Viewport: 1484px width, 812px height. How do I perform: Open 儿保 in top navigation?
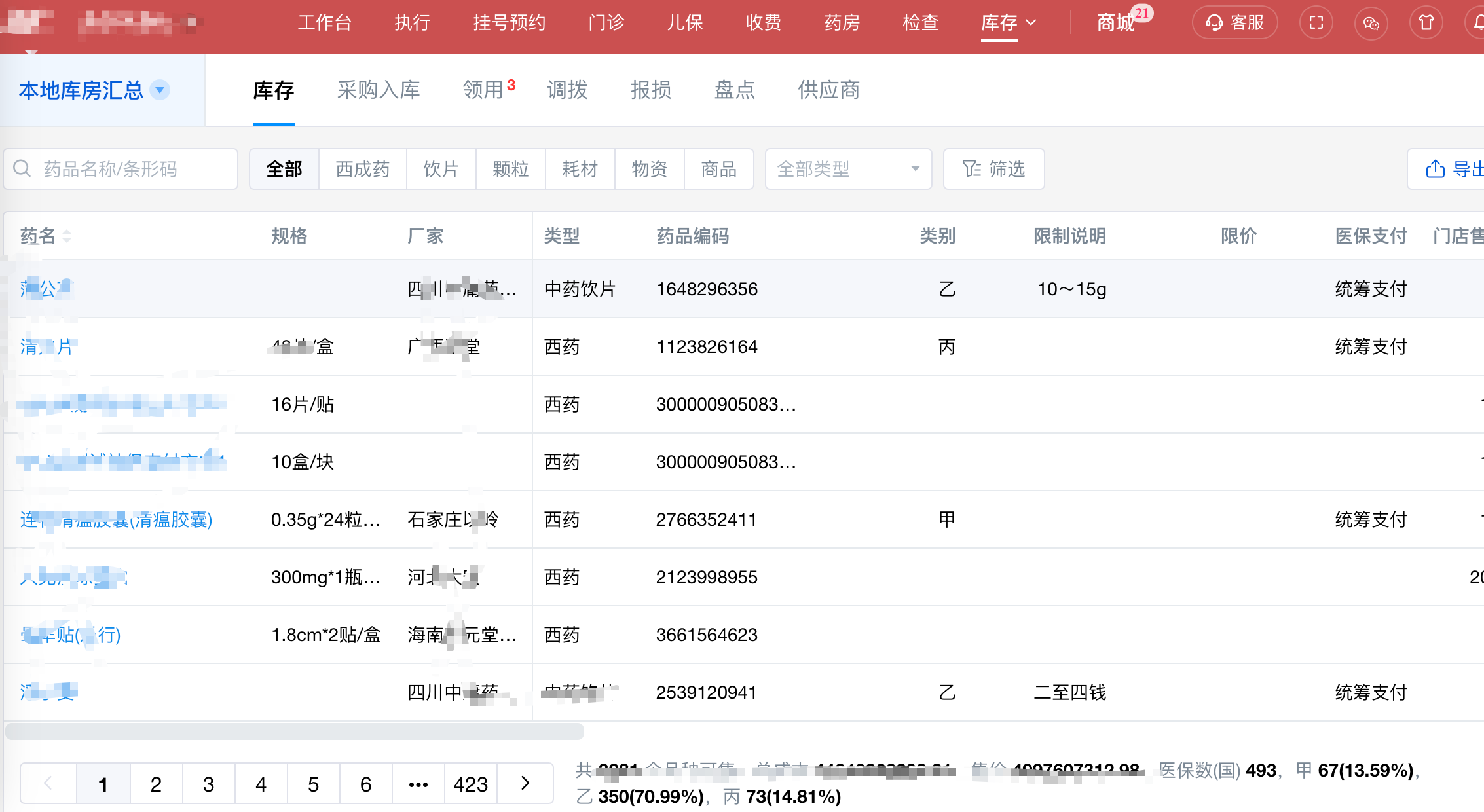(x=685, y=23)
